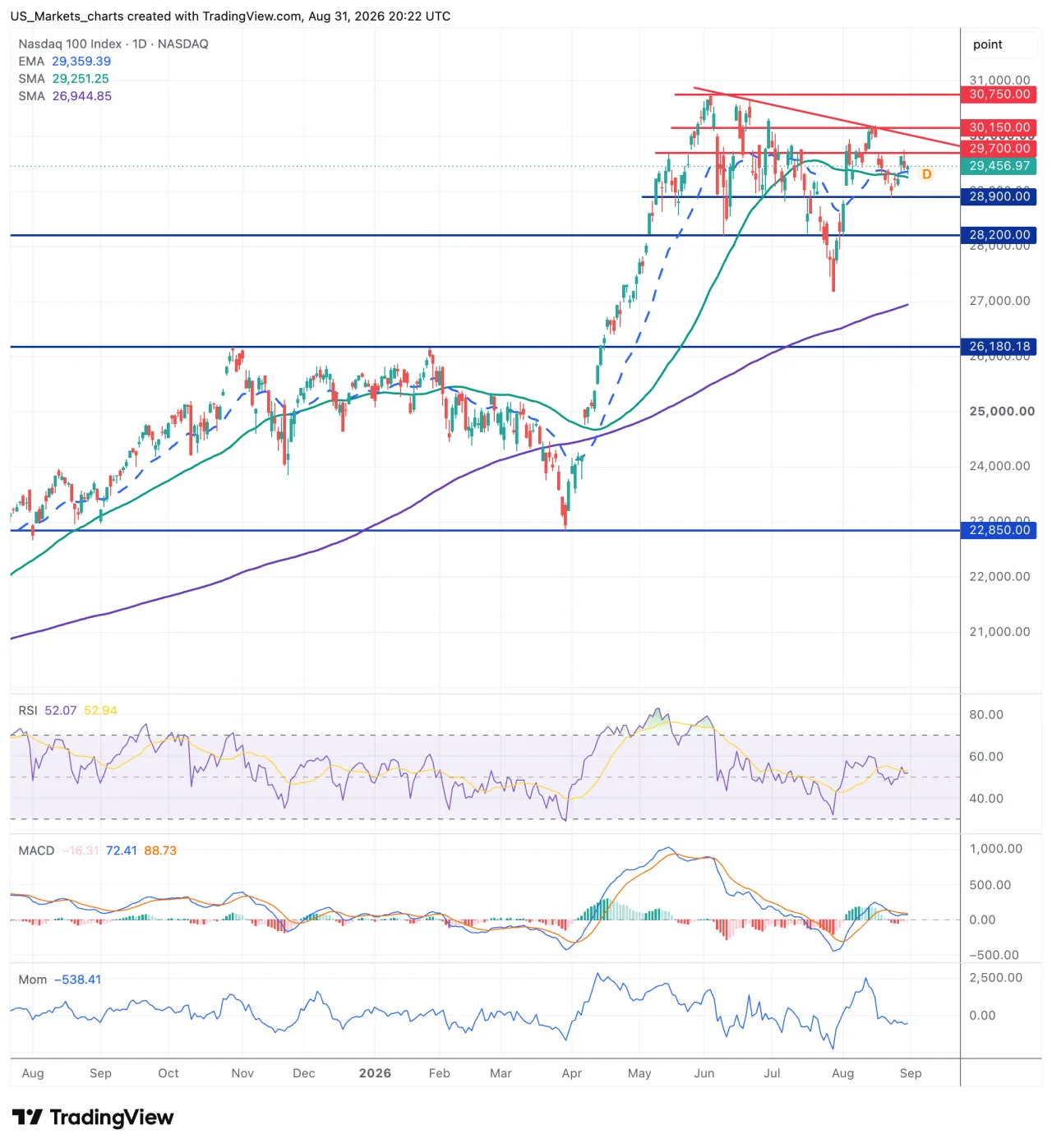
Task: Click the MACD signal value 88.73
Action: pyautogui.click(x=160, y=851)
